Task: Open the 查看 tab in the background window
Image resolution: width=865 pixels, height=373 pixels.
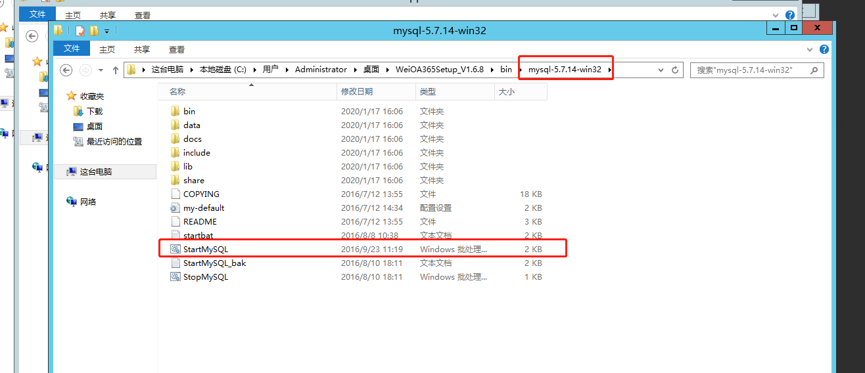Action: (142, 15)
